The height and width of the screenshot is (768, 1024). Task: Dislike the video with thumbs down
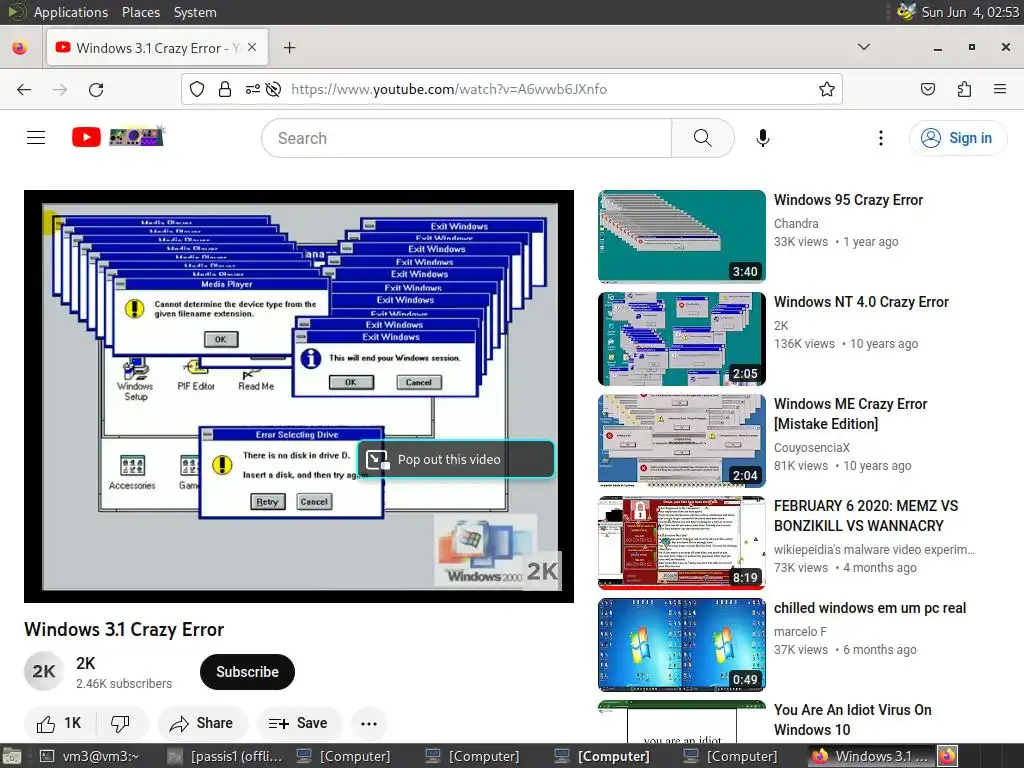pos(120,723)
